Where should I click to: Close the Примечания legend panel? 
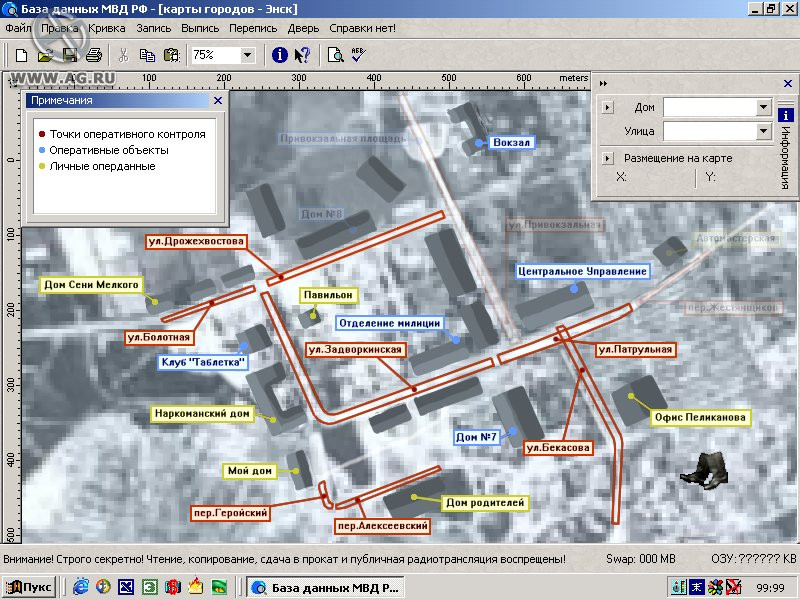pyautogui.click(x=218, y=101)
